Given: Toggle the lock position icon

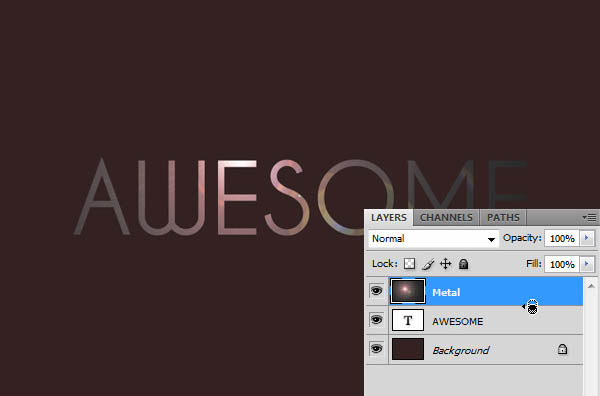Looking at the screenshot, I should click(445, 264).
